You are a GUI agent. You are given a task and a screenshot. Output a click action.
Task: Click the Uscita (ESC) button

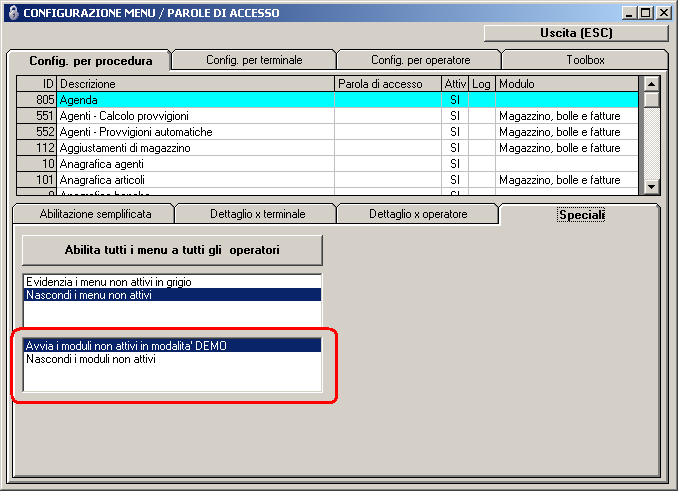tap(576, 33)
